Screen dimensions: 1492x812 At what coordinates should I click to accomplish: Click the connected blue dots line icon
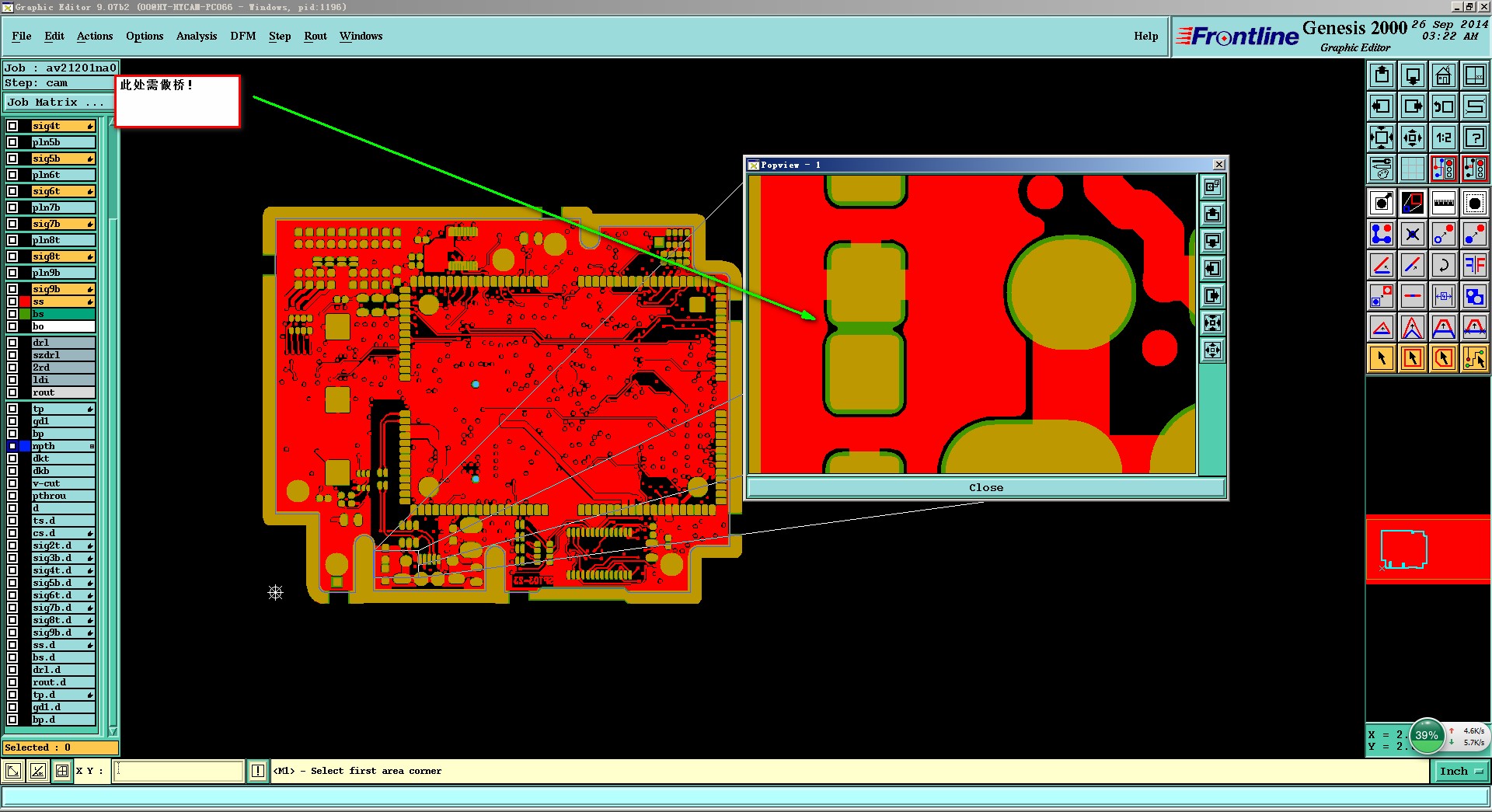1382,234
